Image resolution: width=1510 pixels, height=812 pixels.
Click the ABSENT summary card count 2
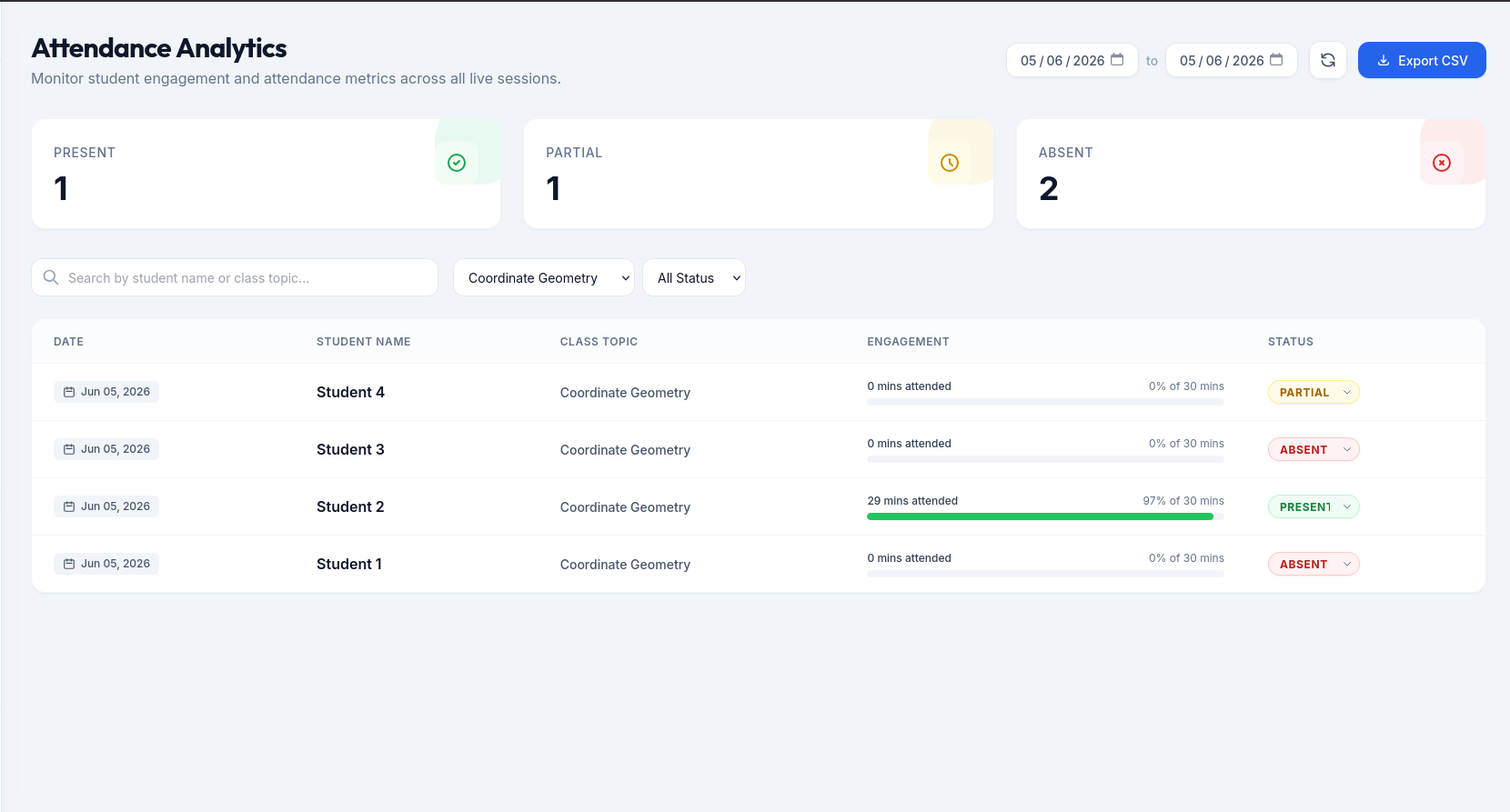click(x=1049, y=189)
